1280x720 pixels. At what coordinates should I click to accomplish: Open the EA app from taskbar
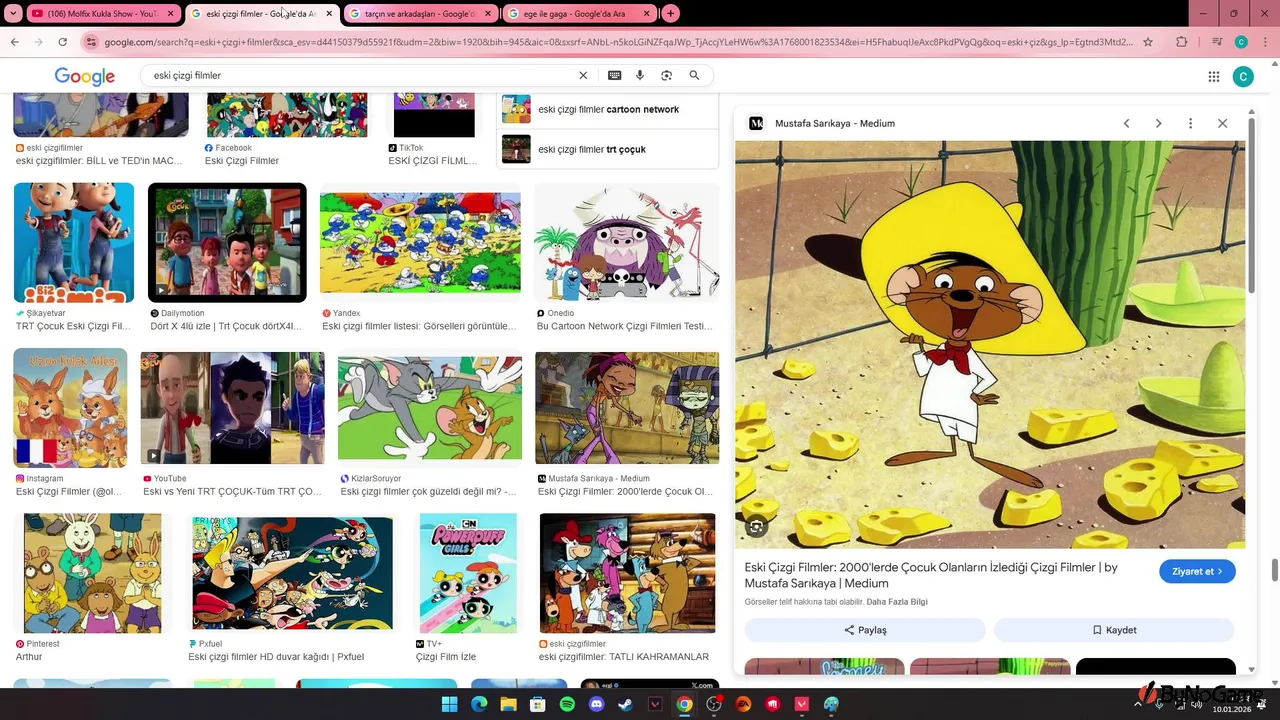[743, 704]
